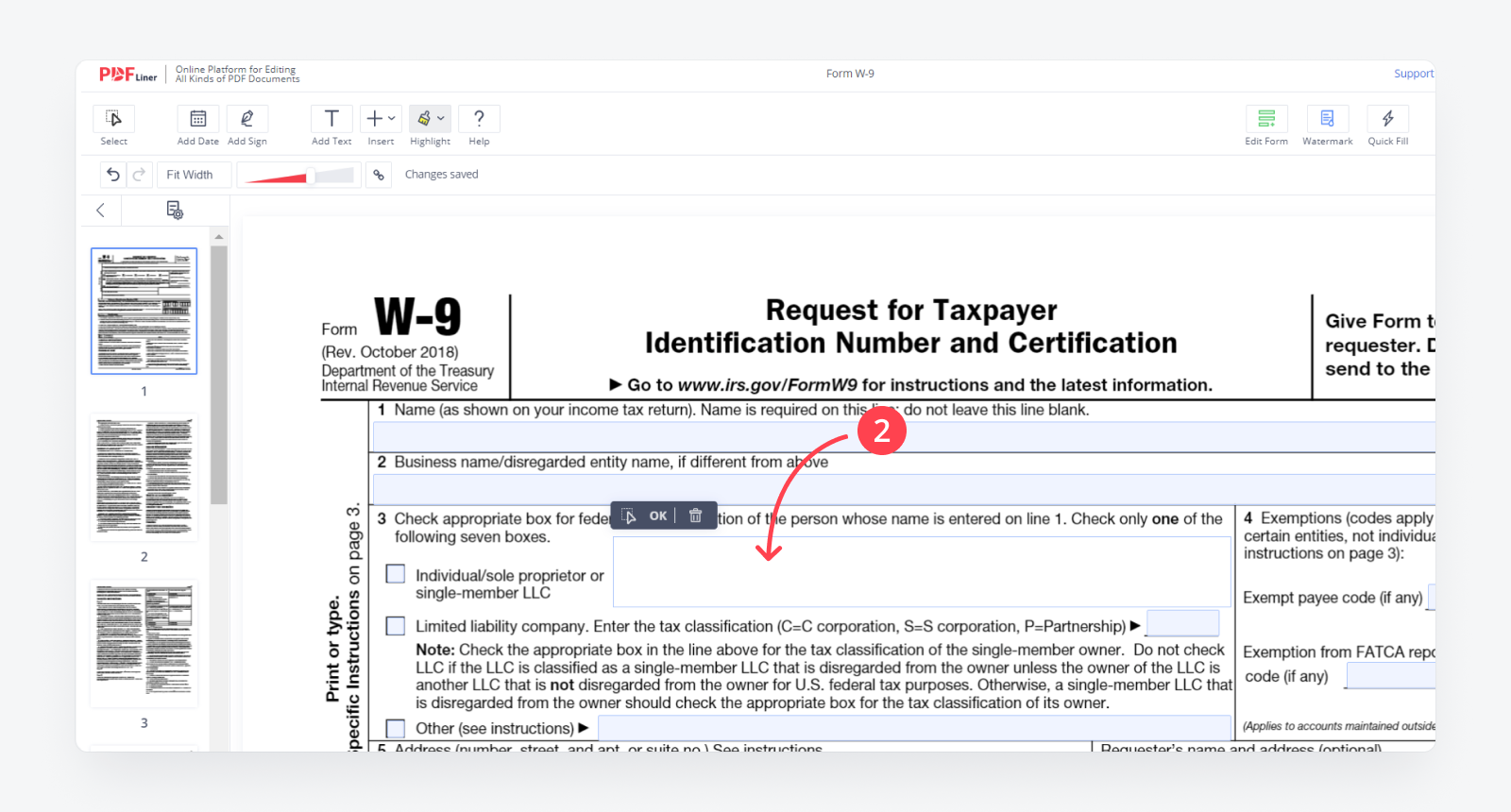Click the Changes saved status text
1511x812 pixels.
point(442,175)
